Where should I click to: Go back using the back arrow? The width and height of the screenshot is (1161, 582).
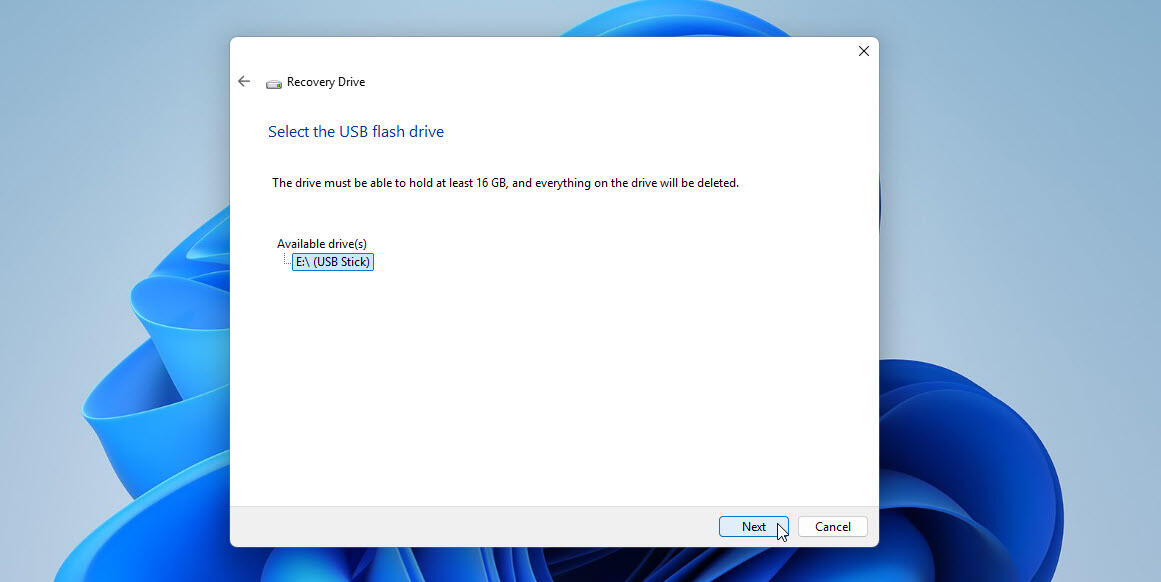coord(244,82)
